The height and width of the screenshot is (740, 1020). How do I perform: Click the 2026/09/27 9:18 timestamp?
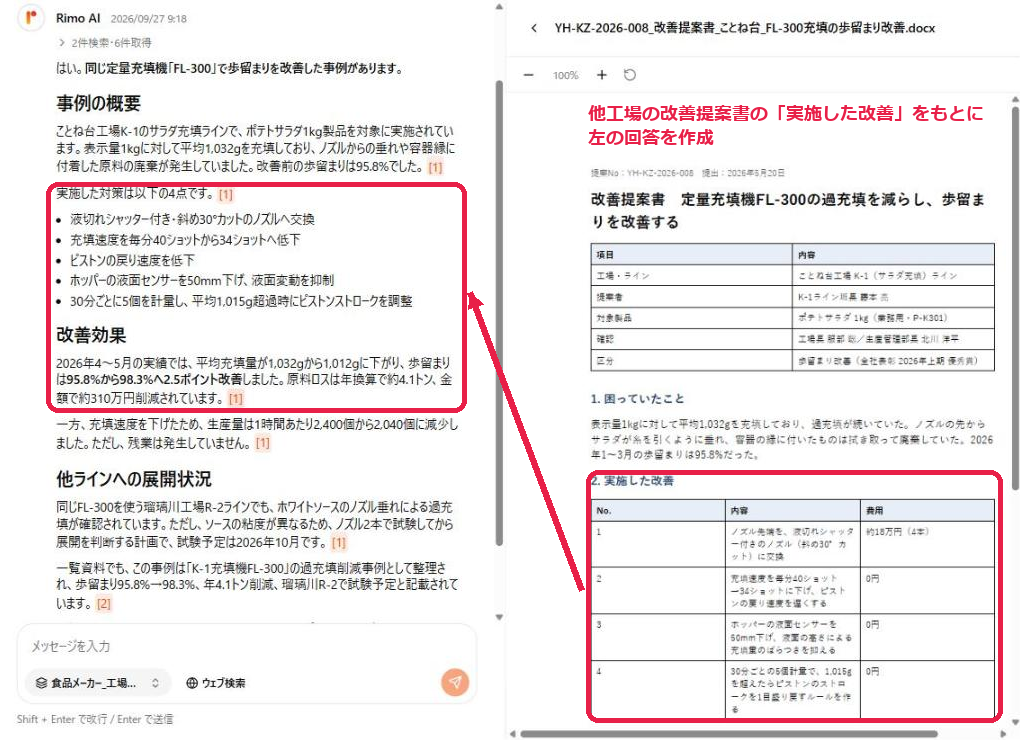[148, 19]
